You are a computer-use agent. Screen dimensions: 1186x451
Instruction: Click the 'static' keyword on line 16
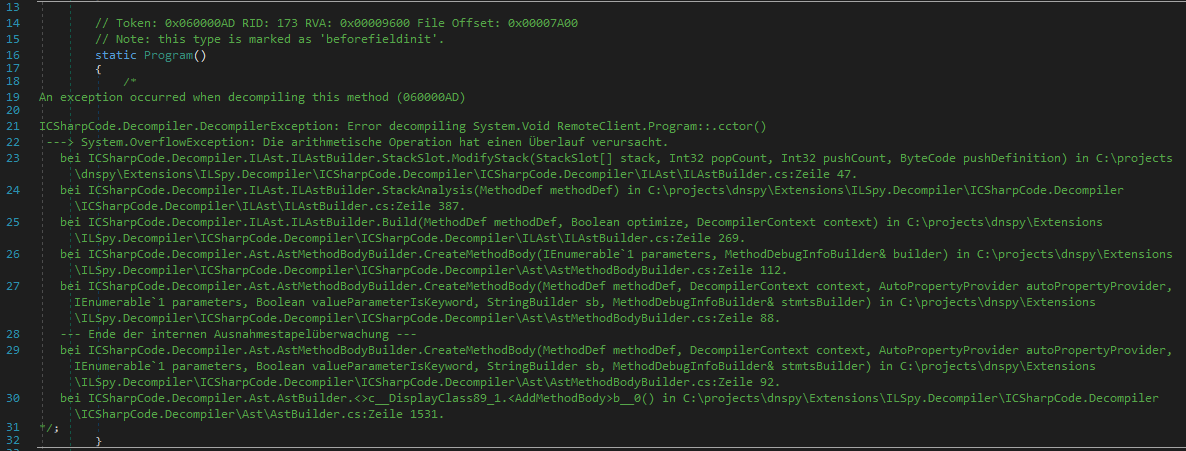point(116,55)
